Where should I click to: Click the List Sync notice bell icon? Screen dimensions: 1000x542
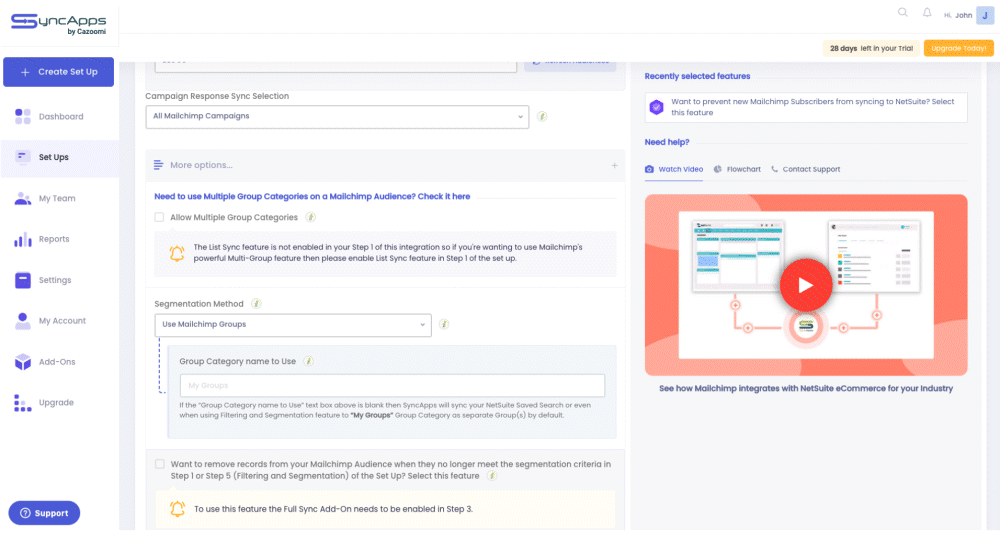click(177, 253)
